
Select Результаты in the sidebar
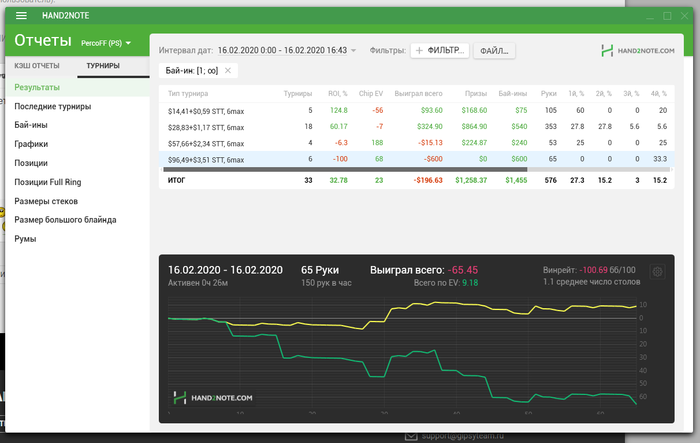coord(78,87)
